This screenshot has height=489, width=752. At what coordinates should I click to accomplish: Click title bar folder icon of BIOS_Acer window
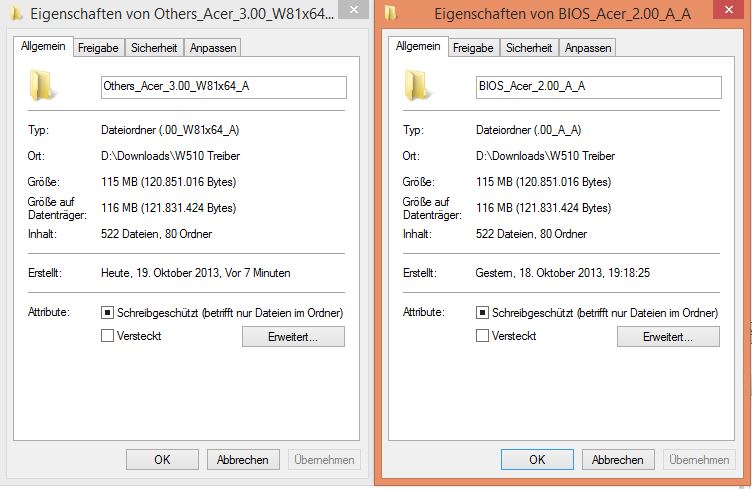point(390,15)
